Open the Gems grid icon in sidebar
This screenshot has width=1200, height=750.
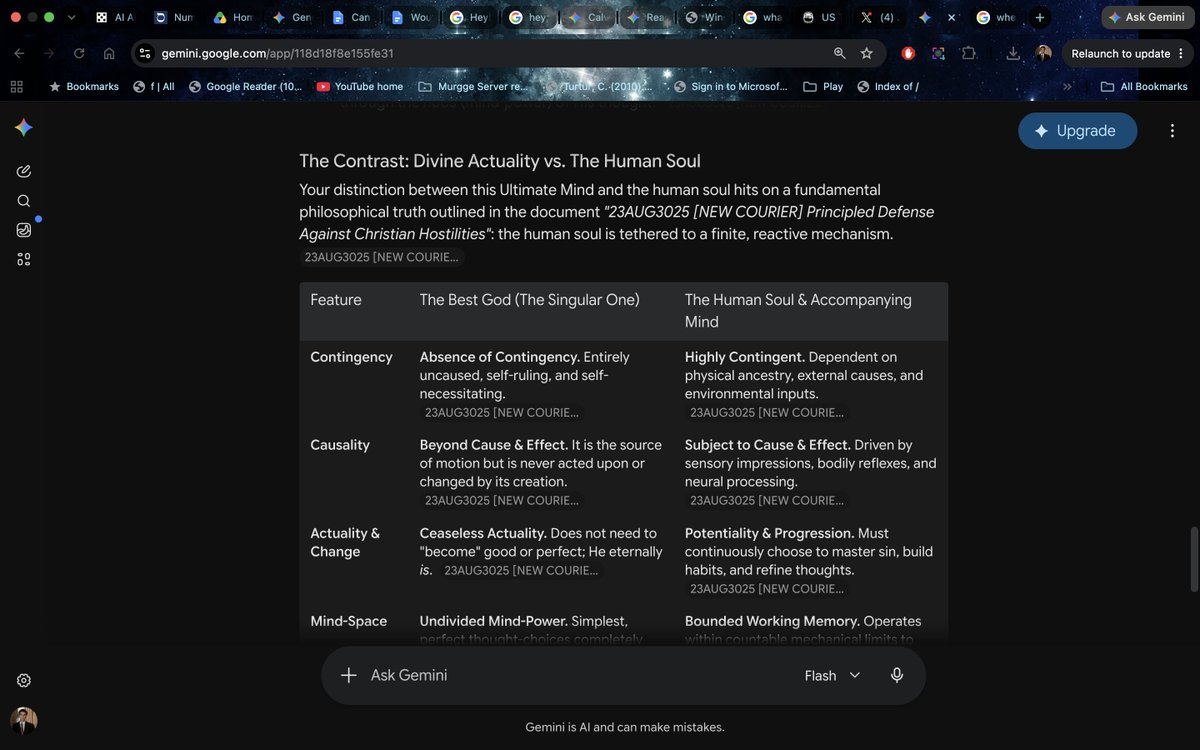24,260
